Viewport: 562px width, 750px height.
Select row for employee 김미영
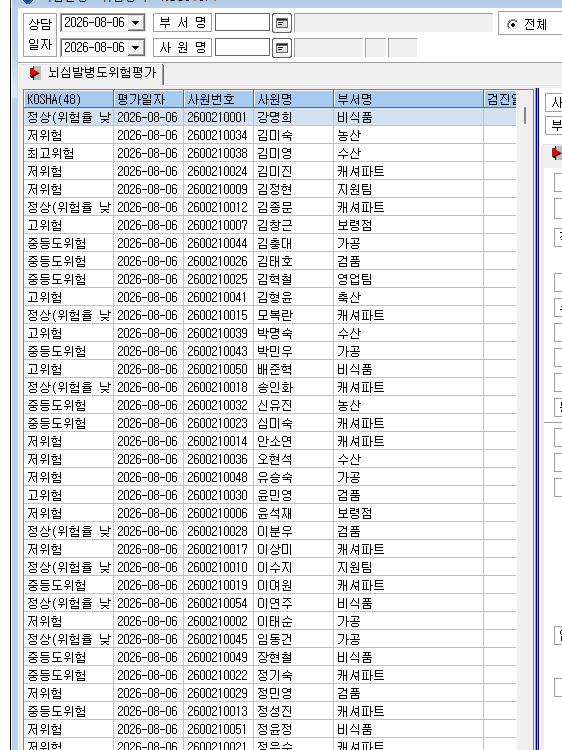(x=270, y=154)
